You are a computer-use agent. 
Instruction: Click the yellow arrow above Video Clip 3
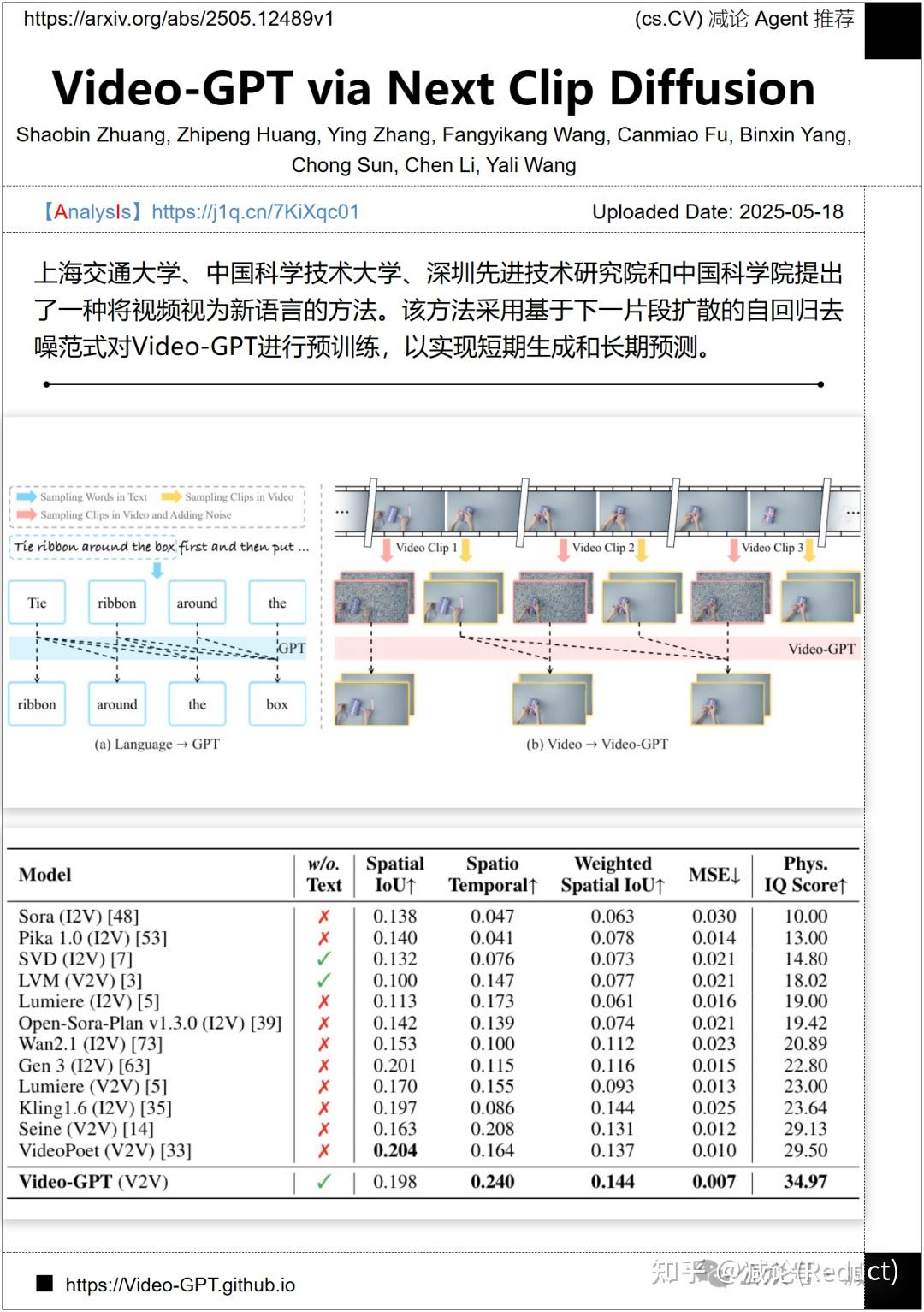[x=810, y=551]
